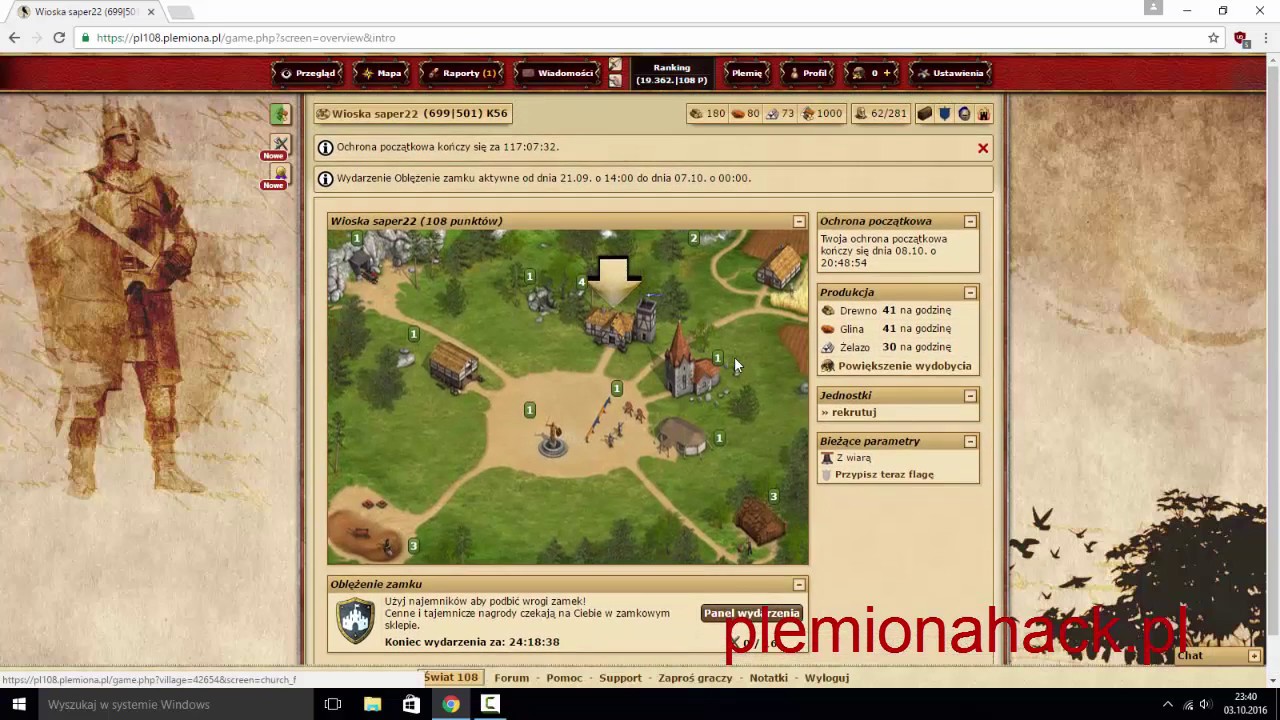Click the clay resource 80 indicator
This screenshot has width=1280, height=720.
click(745, 113)
